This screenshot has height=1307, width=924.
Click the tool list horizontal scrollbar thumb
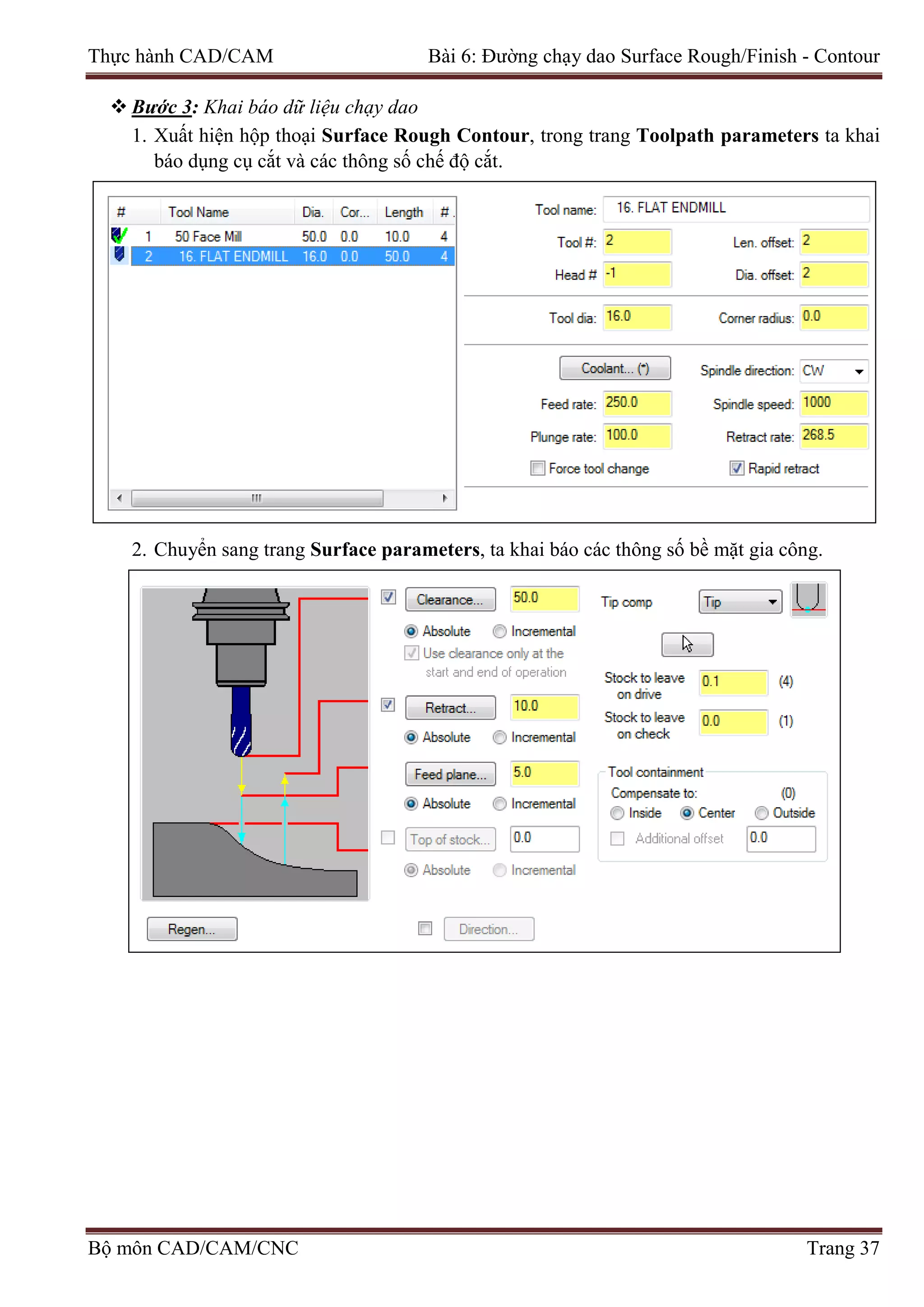[x=257, y=498]
